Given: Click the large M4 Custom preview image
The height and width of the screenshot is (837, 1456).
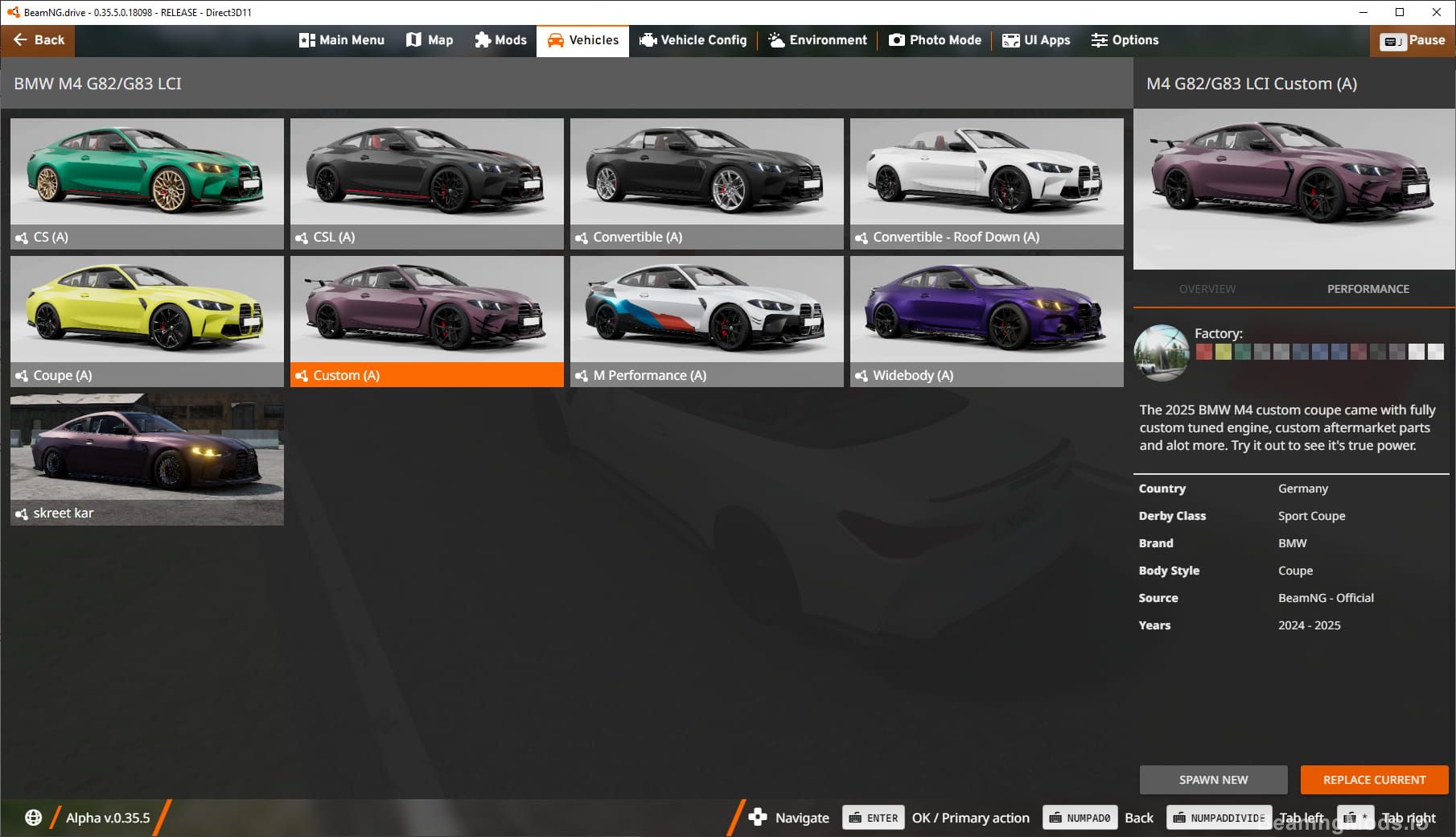Looking at the screenshot, I should (1294, 189).
